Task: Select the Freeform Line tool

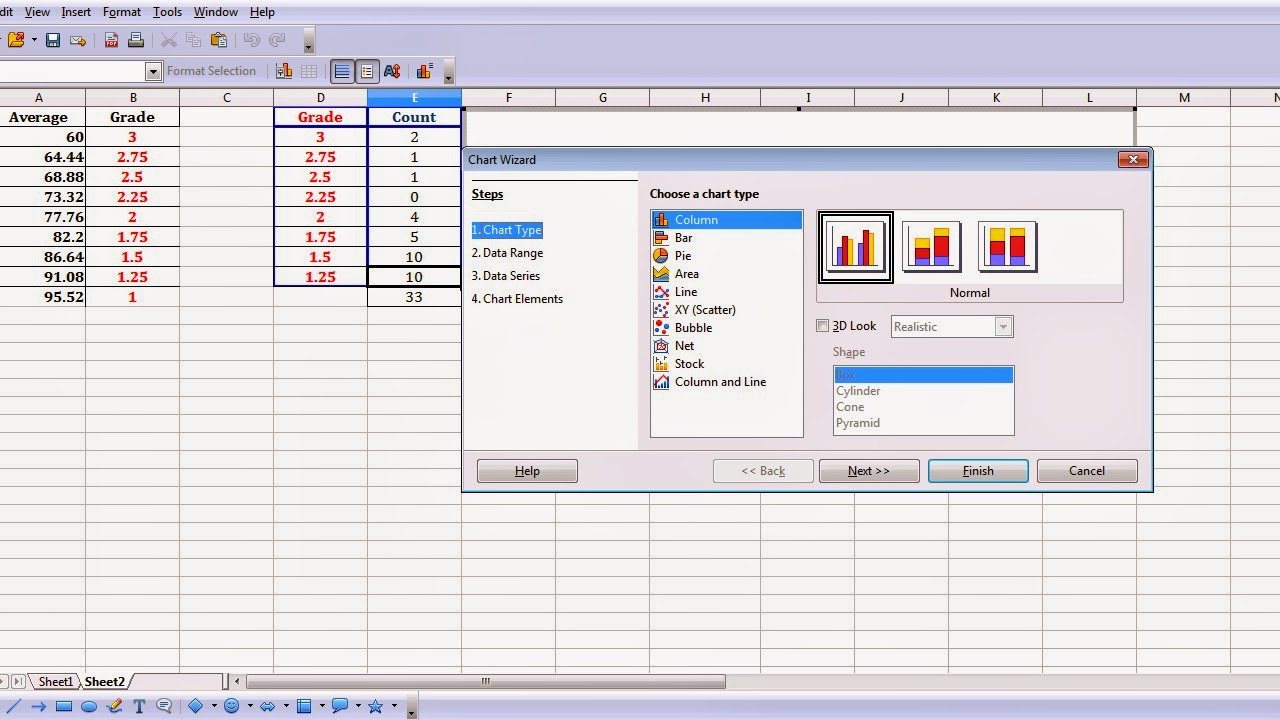Action: pyautogui.click(x=114, y=706)
